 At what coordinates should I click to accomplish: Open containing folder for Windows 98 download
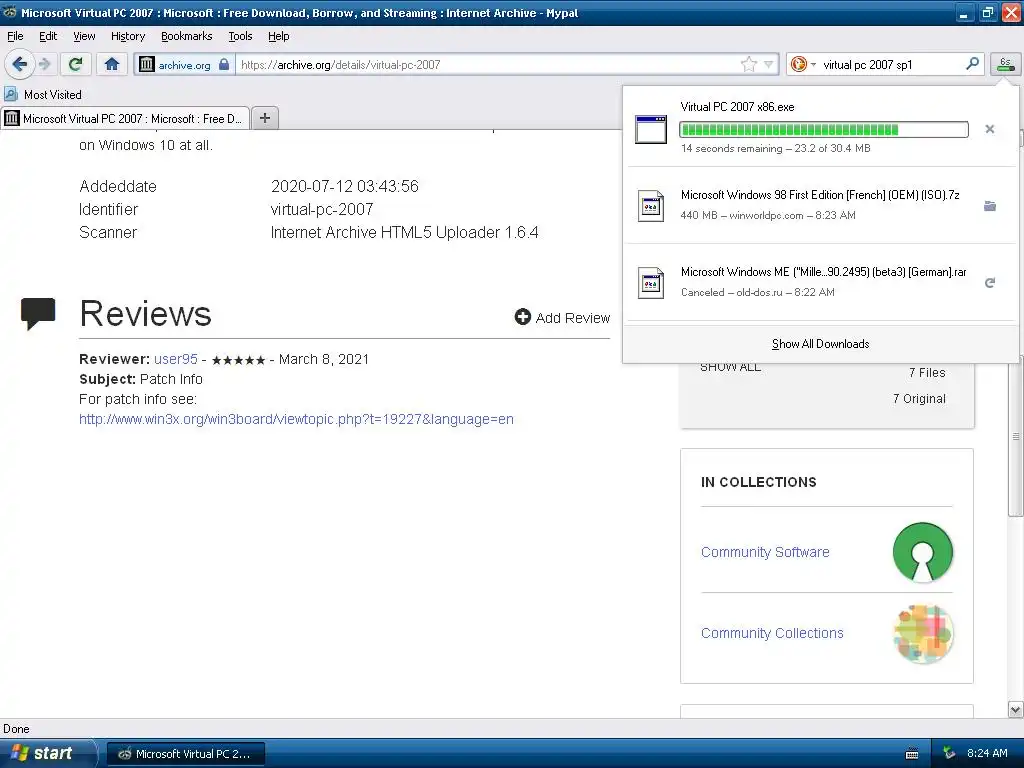(990, 206)
